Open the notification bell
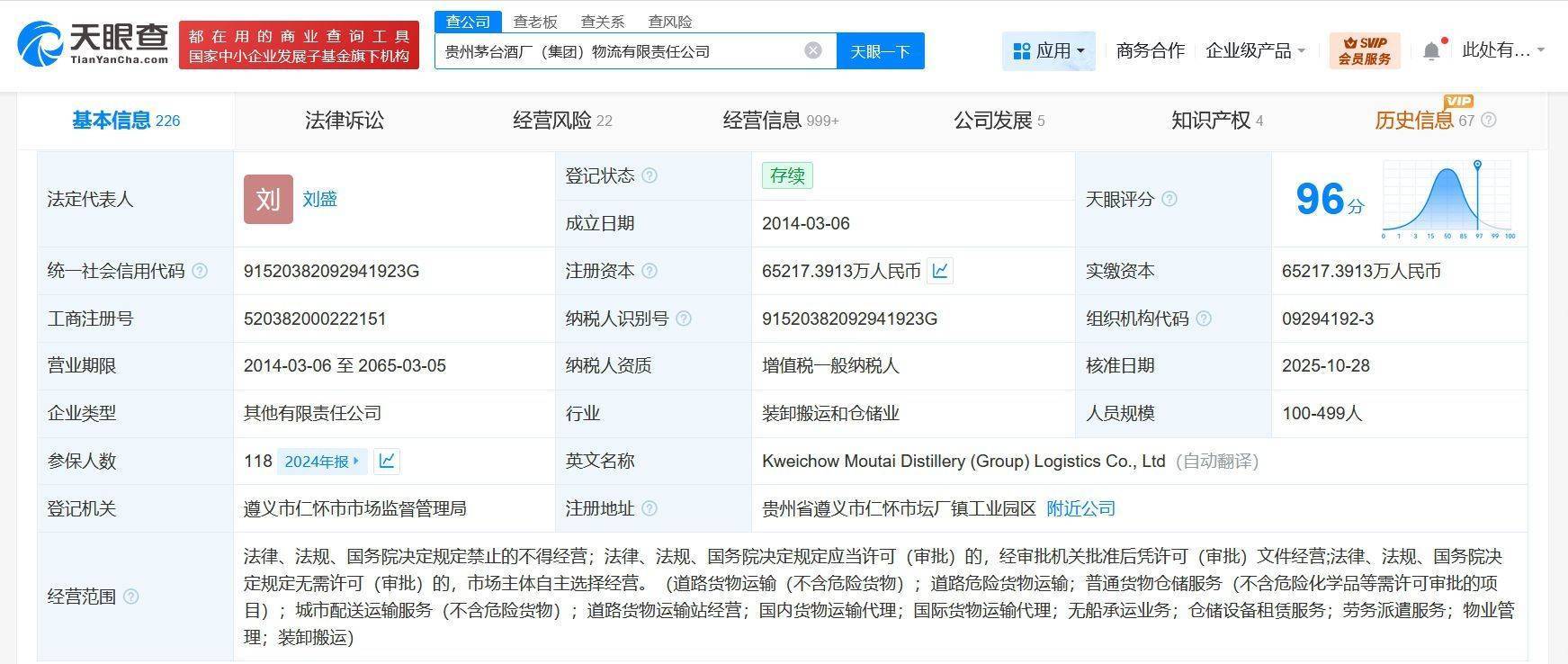This screenshot has height=664, width=1568. click(x=1431, y=51)
